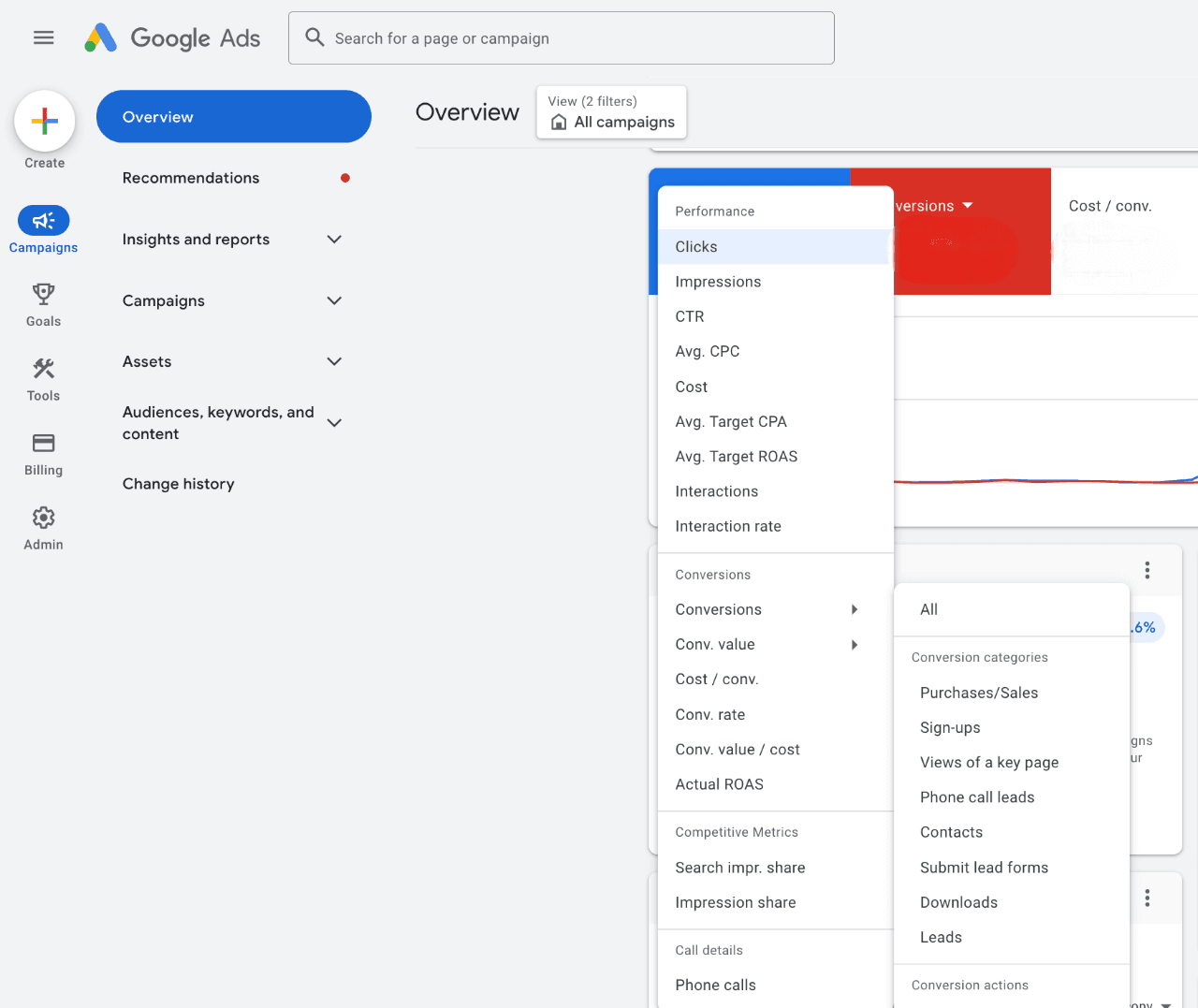Screen dimensions: 1198x1008
Task: Open the Conversions submenu arrow
Action: (x=853, y=609)
